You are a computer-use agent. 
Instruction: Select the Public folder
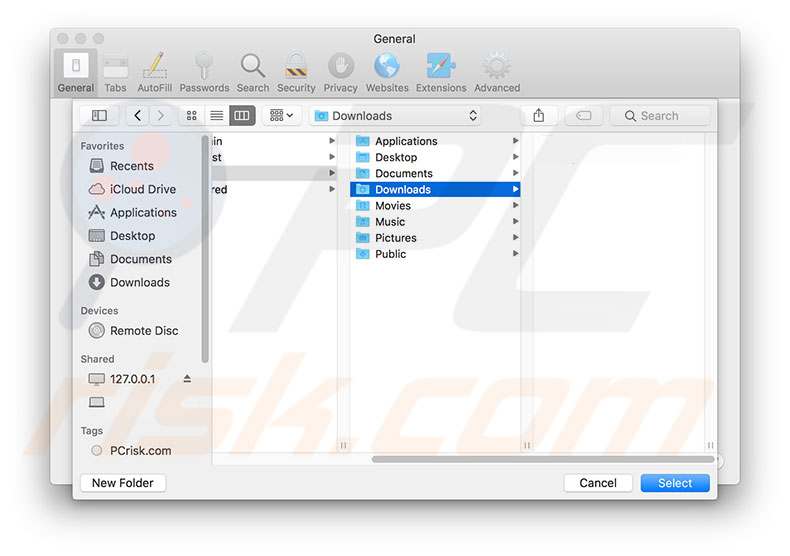(435, 254)
